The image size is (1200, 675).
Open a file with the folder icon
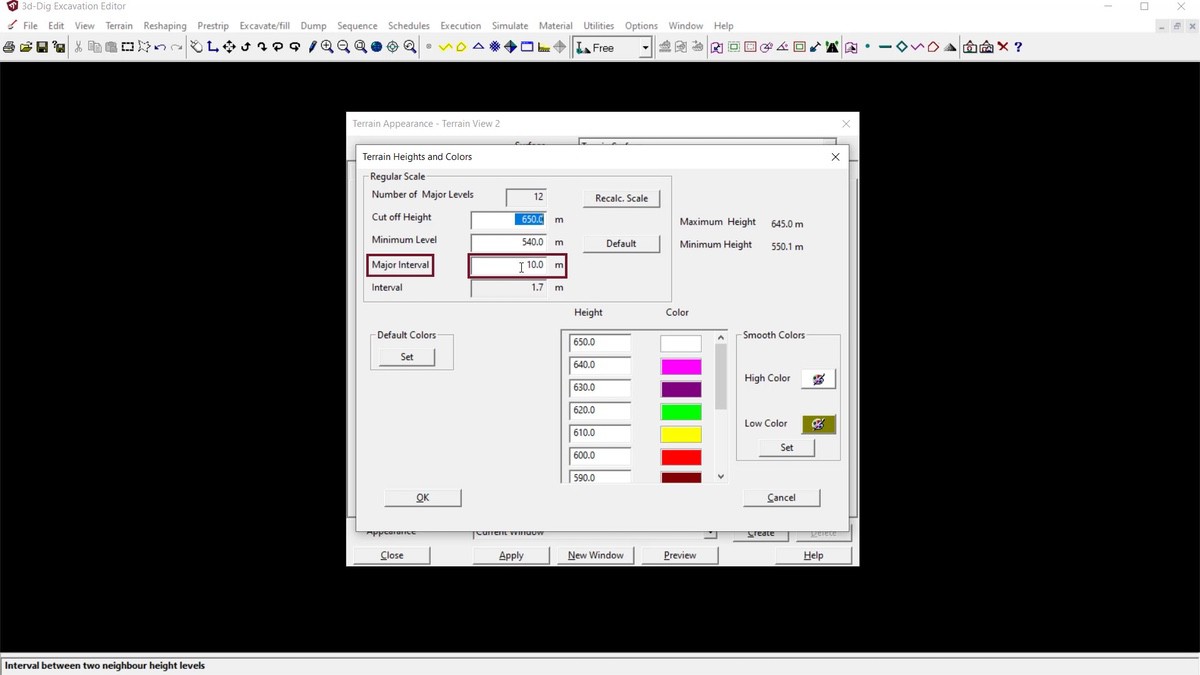pyautogui.click(x=26, y=47)
